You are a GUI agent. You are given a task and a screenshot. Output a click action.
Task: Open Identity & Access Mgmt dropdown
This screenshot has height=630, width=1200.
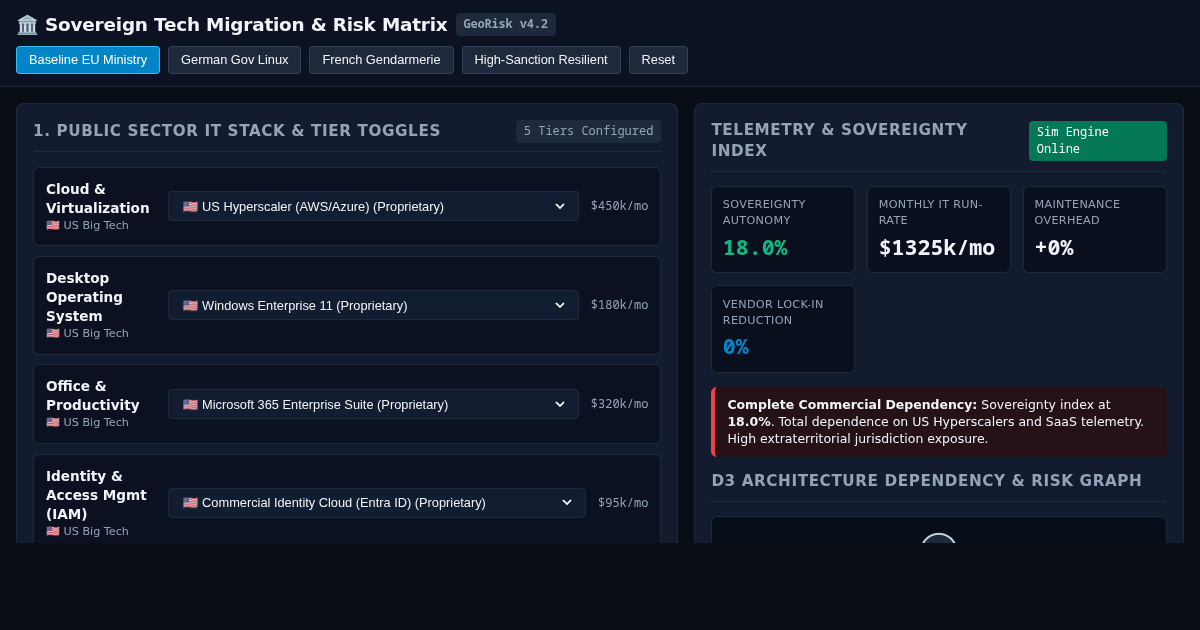coord(377,503)
